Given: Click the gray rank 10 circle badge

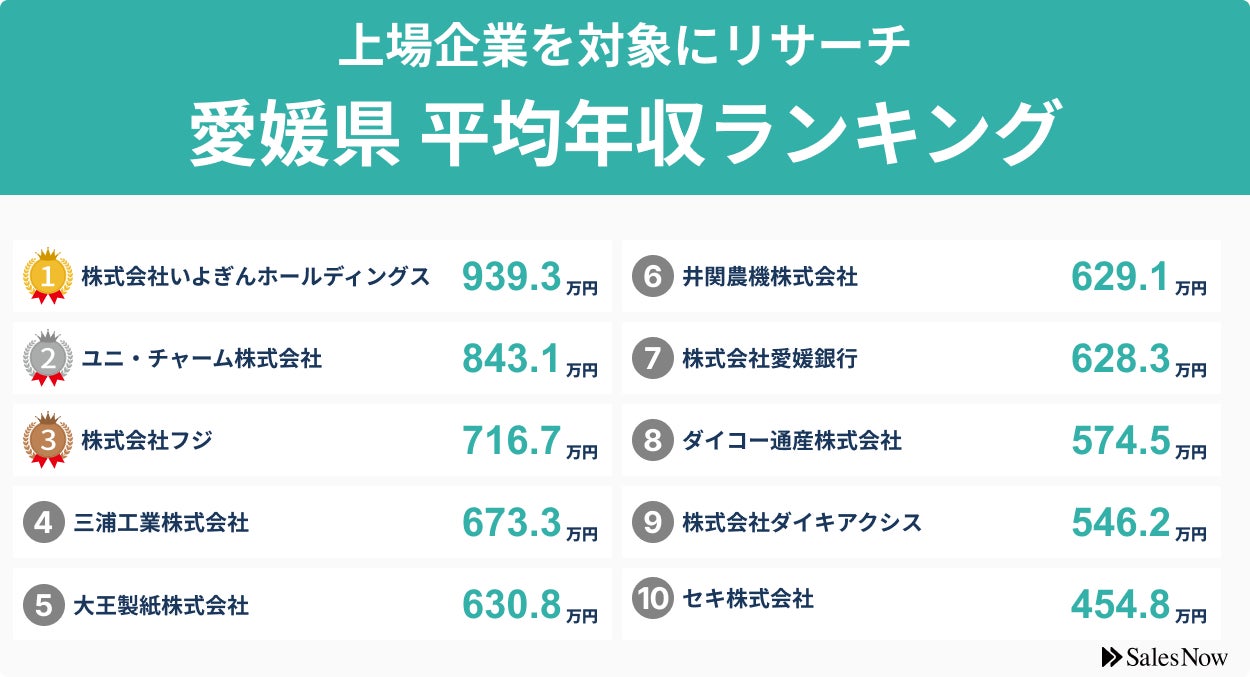Looking at the screenshot, I should pyautogui.click(x=652, y=599).
